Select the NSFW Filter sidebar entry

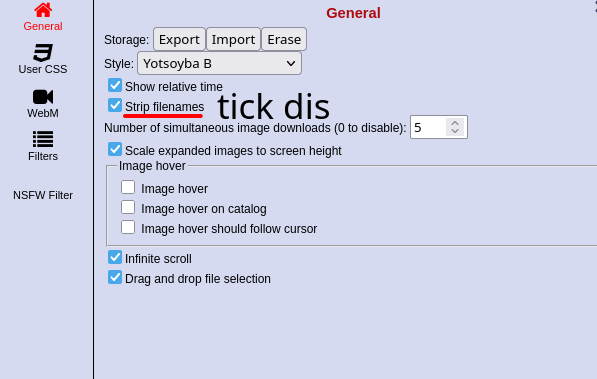coord(43,195)
